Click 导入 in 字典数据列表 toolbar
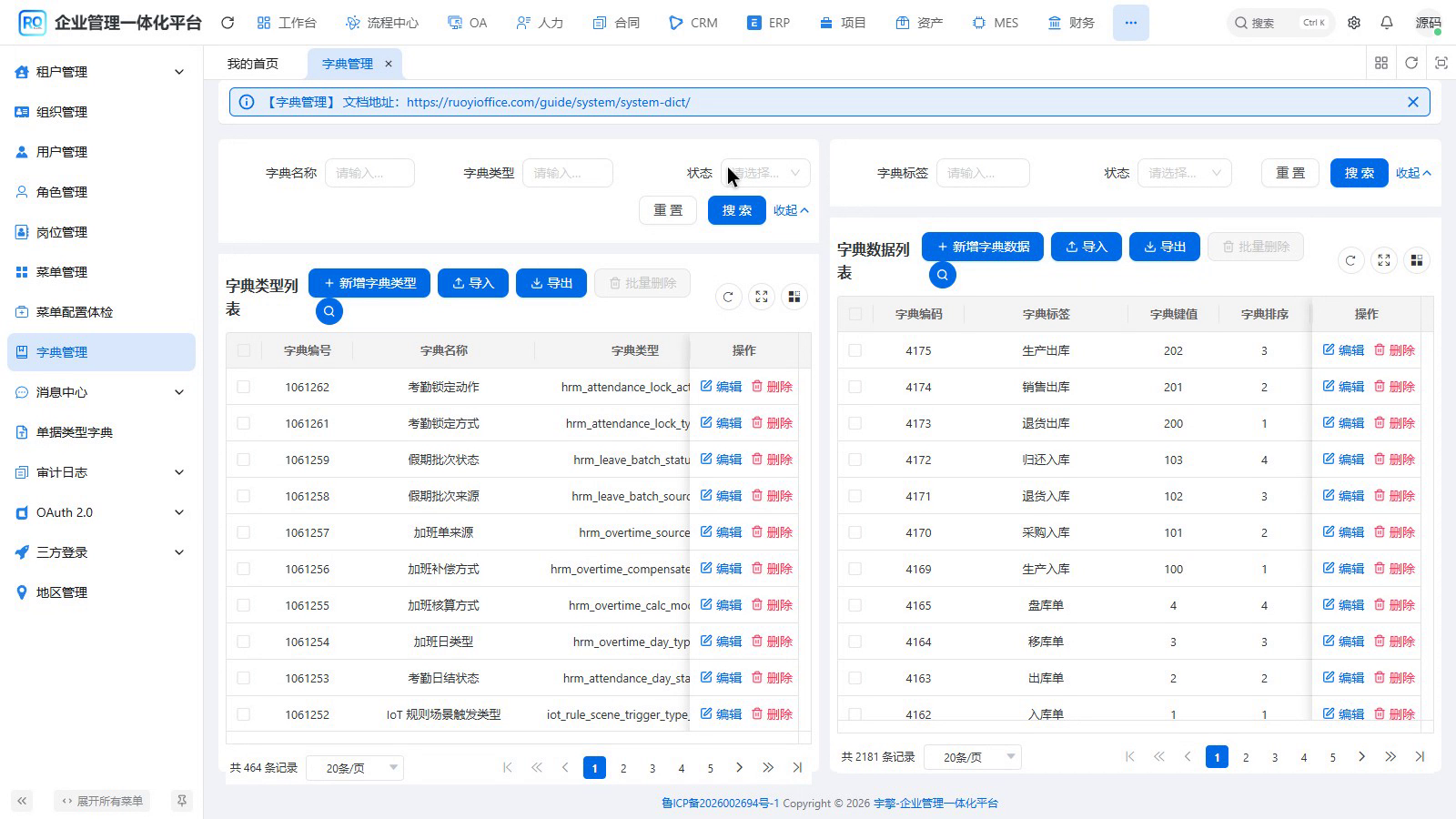1456x819 pixels. coord(1087,247)
